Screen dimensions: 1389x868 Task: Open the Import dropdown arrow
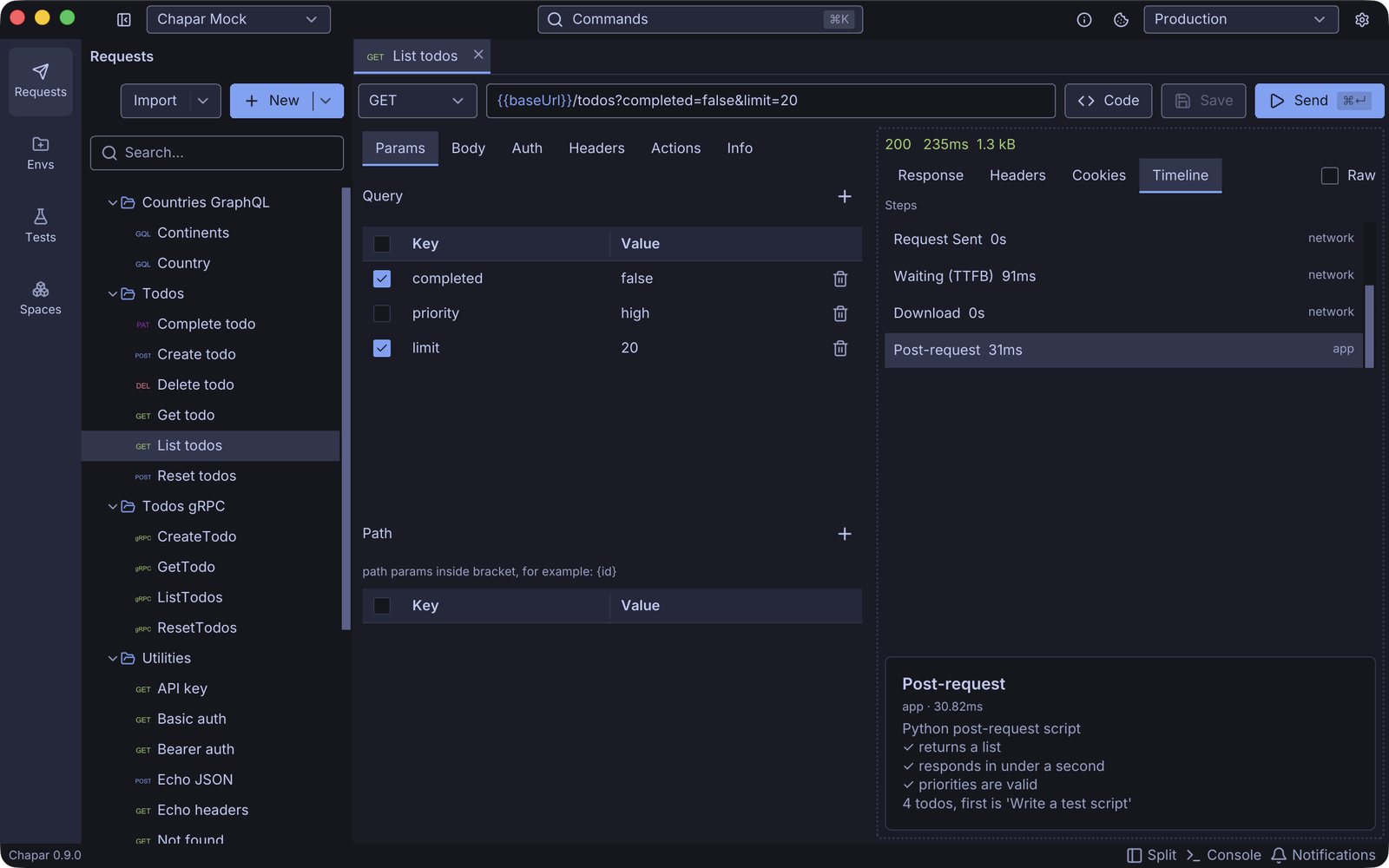pyautogui.click(x=203, y=101)
